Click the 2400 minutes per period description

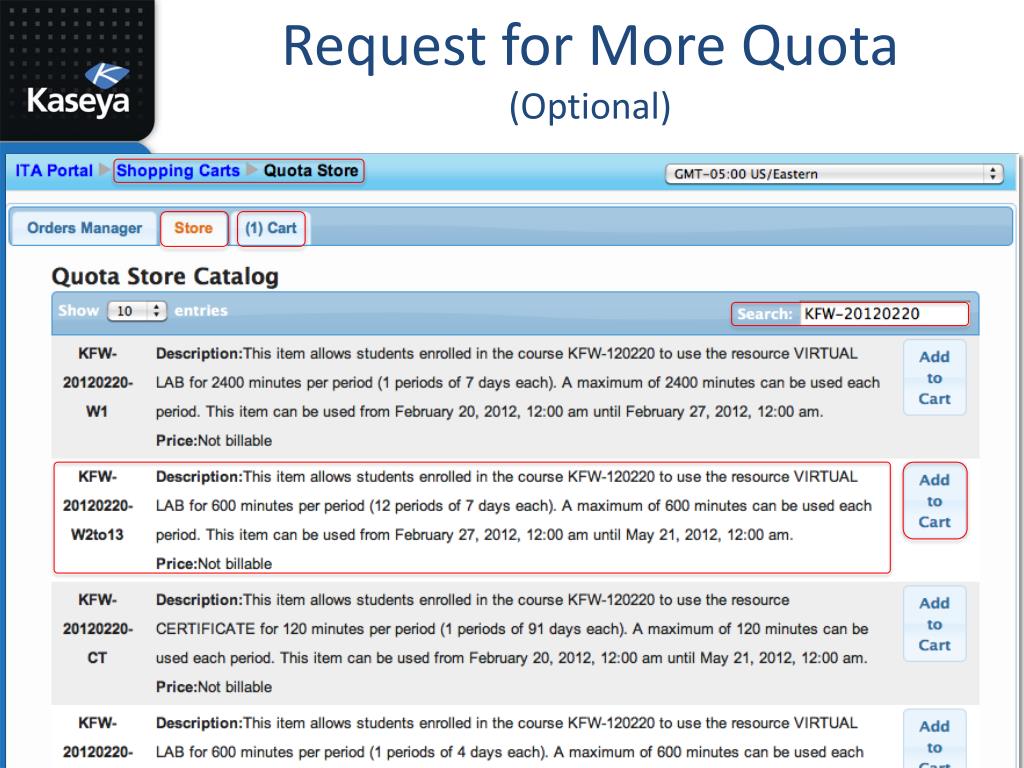[518, 383]
